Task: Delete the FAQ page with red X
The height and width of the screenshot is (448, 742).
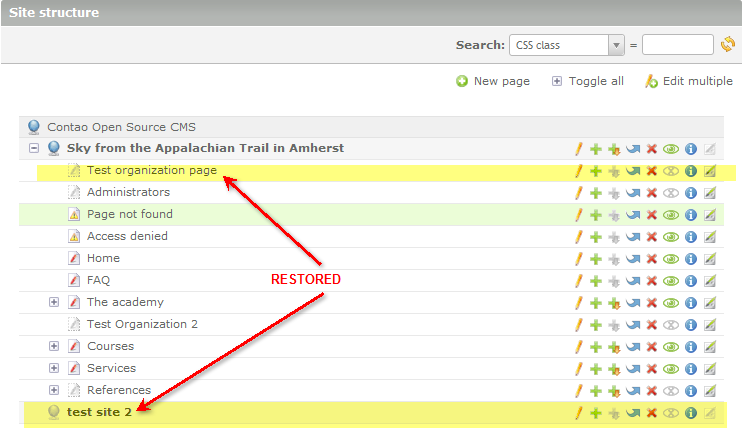Action: pyautogui.click(x=652, y=280)
